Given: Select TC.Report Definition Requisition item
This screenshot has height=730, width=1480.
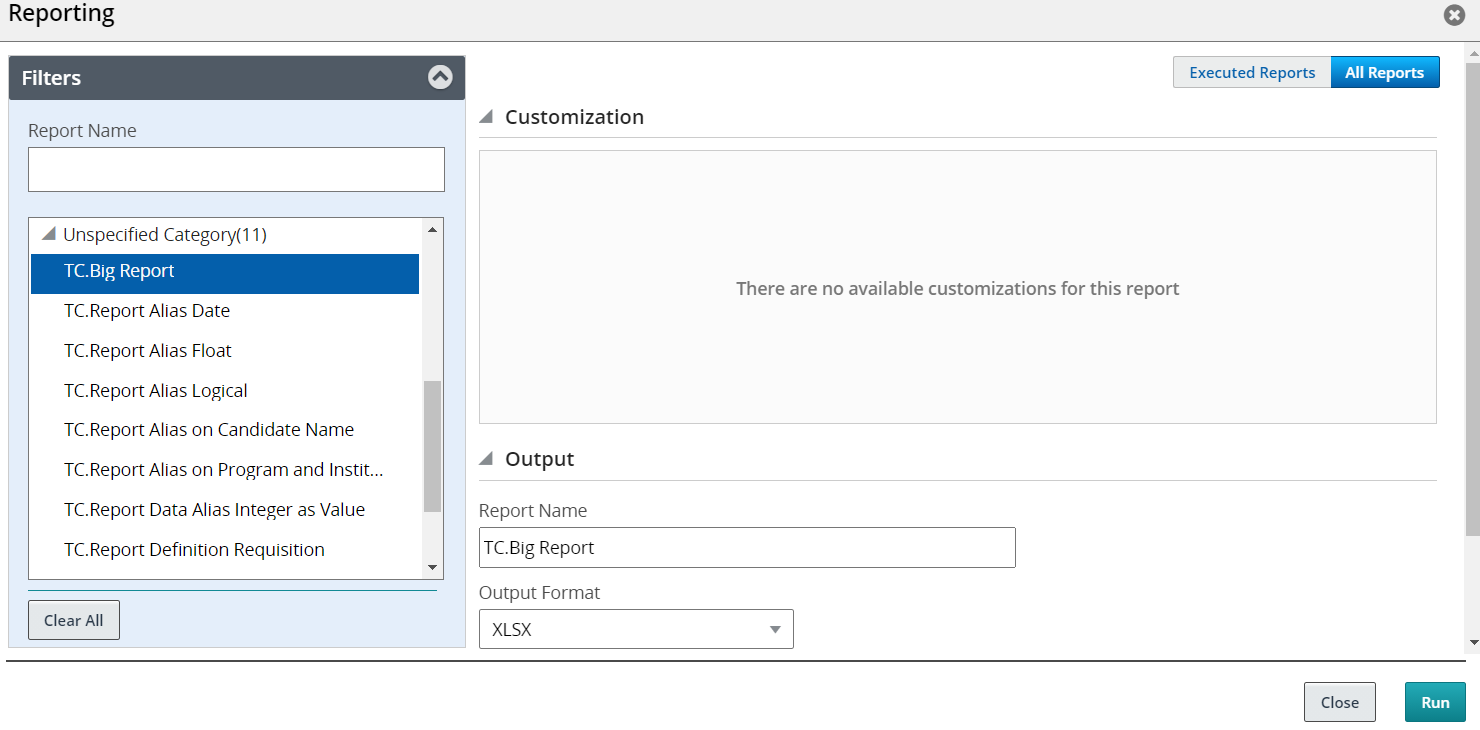Looking at the screenshot, I should (x=194, y=550).
